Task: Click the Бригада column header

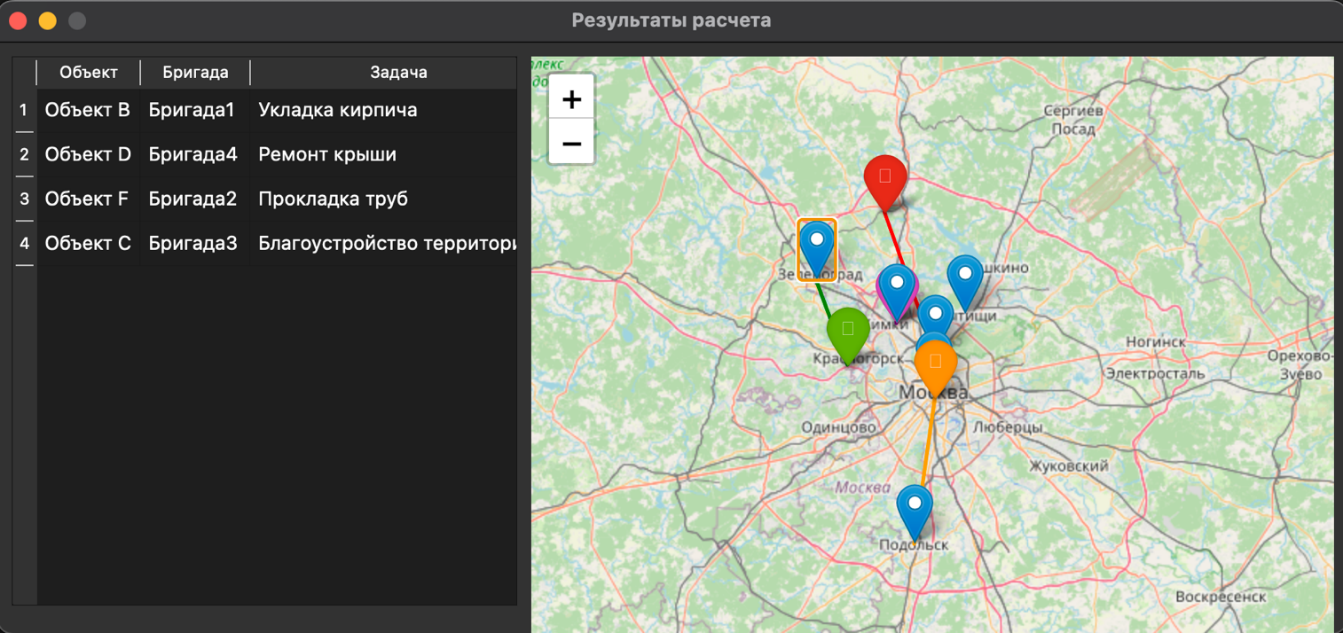Action: click(x=195, y=72)
